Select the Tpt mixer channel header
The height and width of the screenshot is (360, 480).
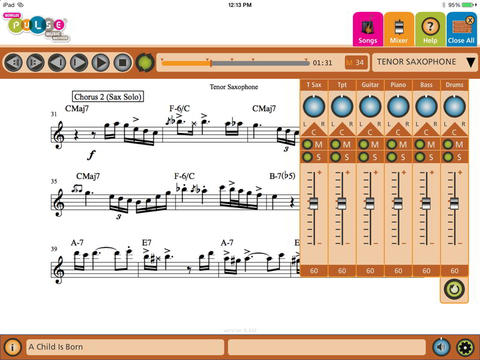[x=342, y=85]
